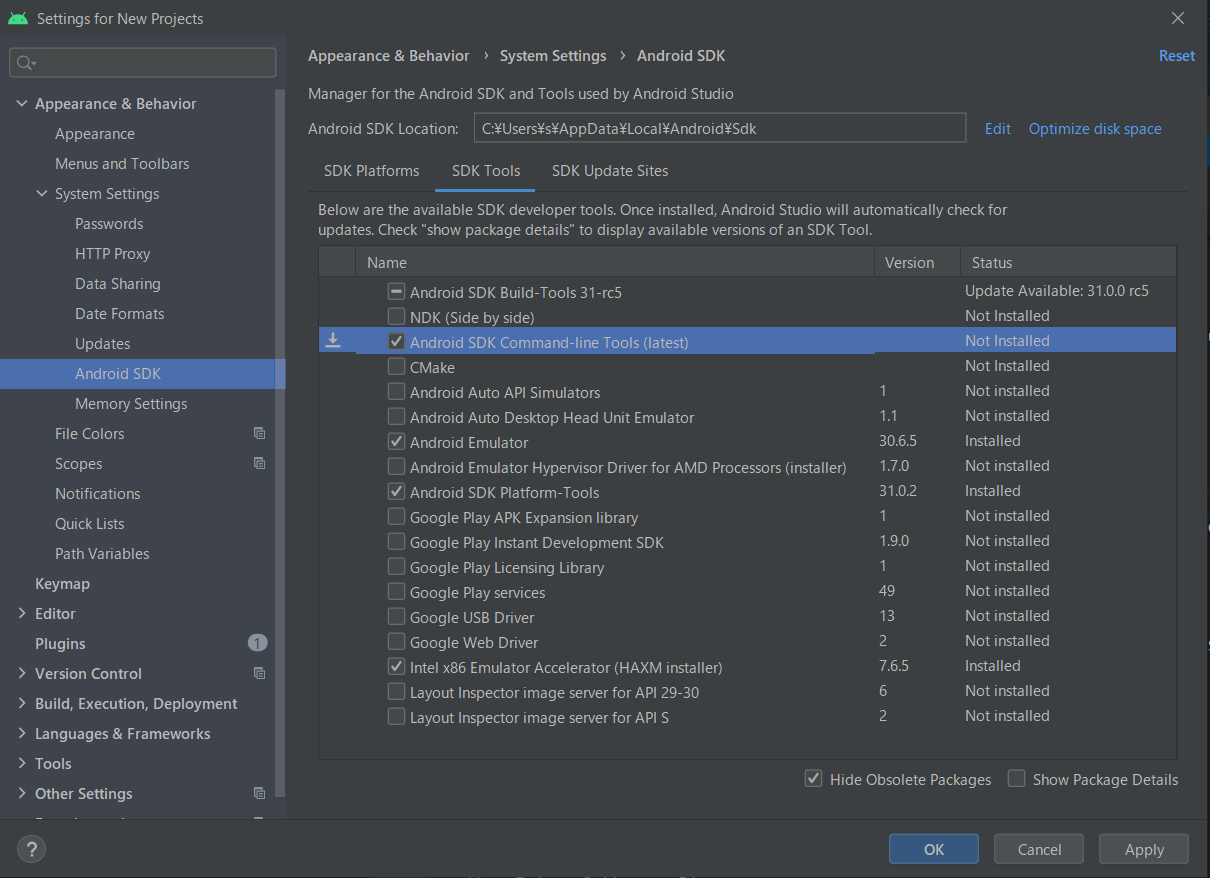Expand the Build, Execution, Deployment arrow
Image resolution: width=1210 pixels, height=878 pixels.
coord(22,703)
